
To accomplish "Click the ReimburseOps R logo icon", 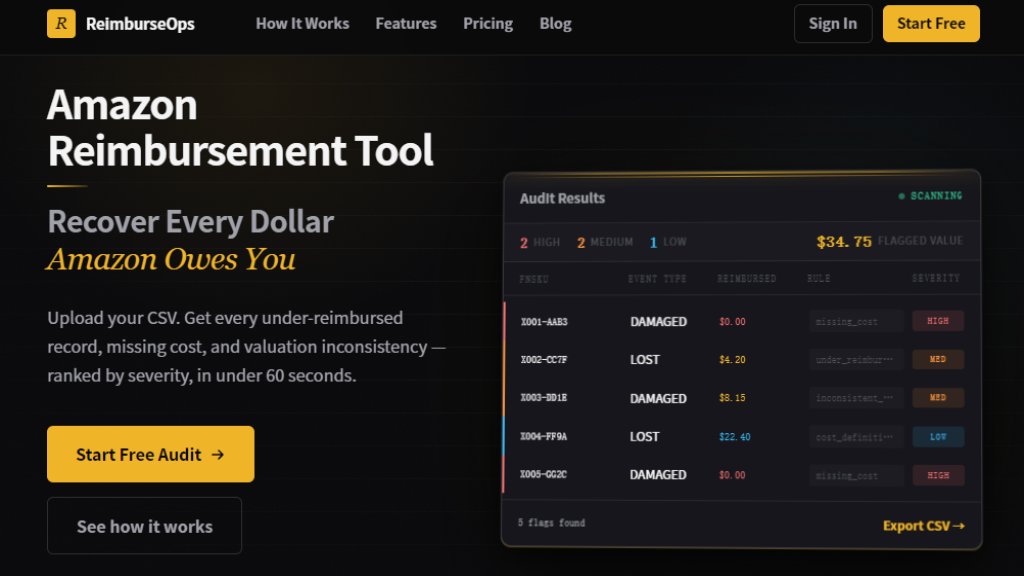I will coord(61,24).
